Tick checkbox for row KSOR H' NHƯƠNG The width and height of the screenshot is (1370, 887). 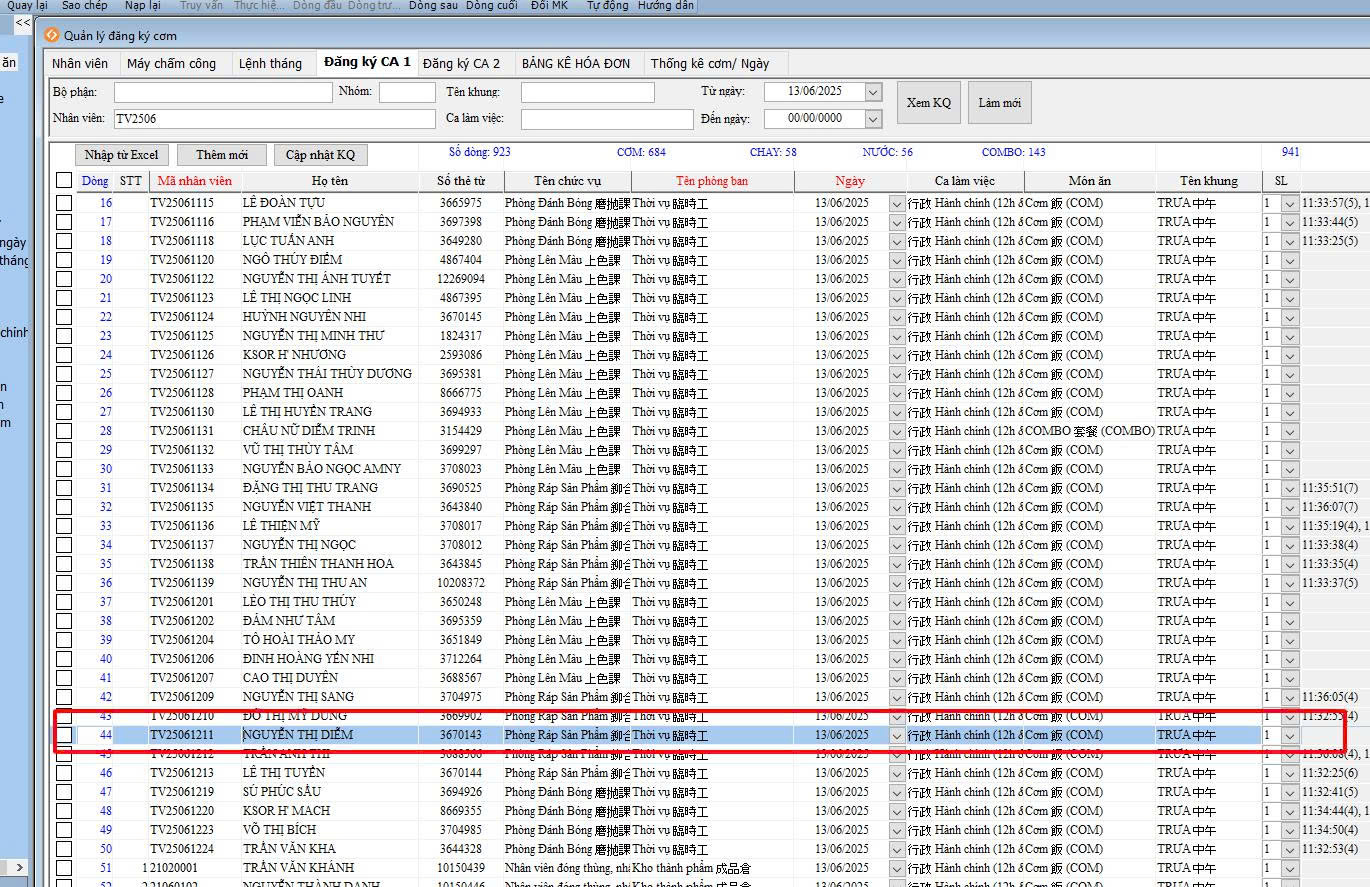point(64,355)
